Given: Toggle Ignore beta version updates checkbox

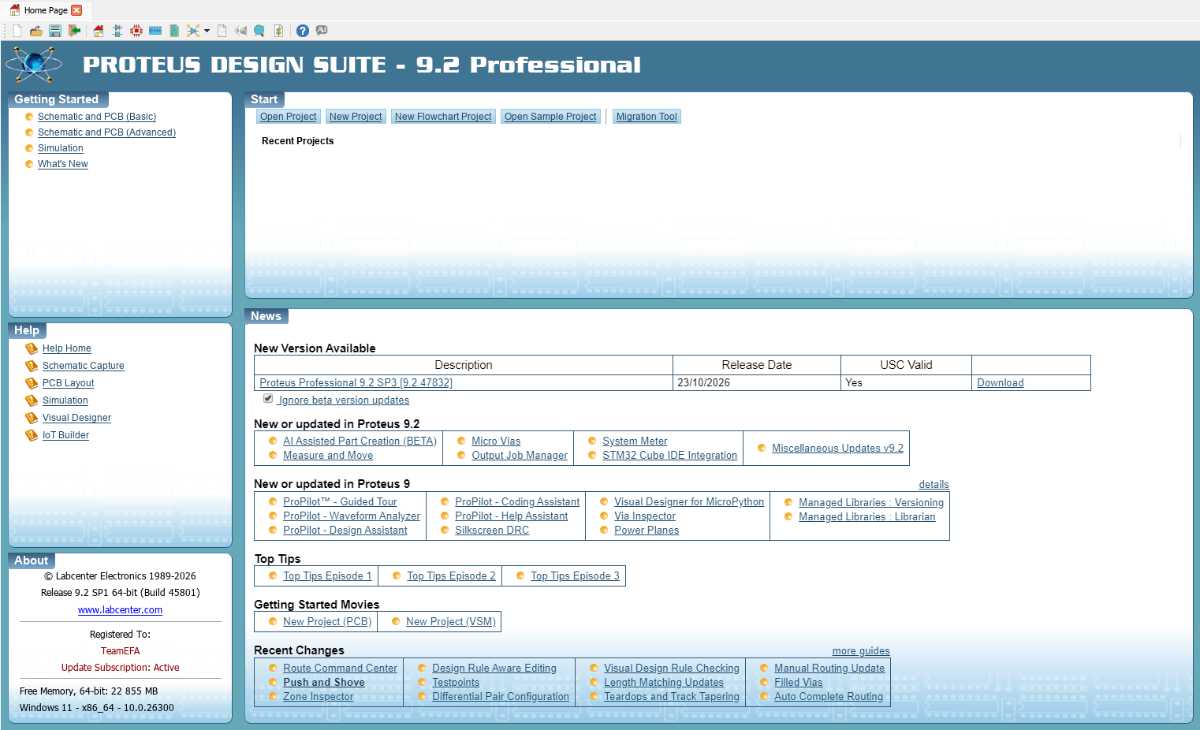Looking at the screenshot, I should [268, 398].
